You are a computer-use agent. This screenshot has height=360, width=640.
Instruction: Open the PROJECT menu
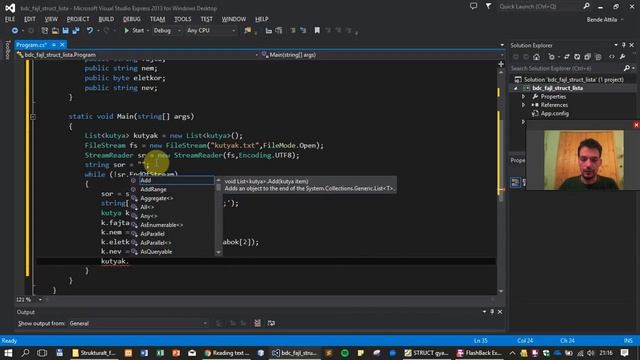pos(78,19)
